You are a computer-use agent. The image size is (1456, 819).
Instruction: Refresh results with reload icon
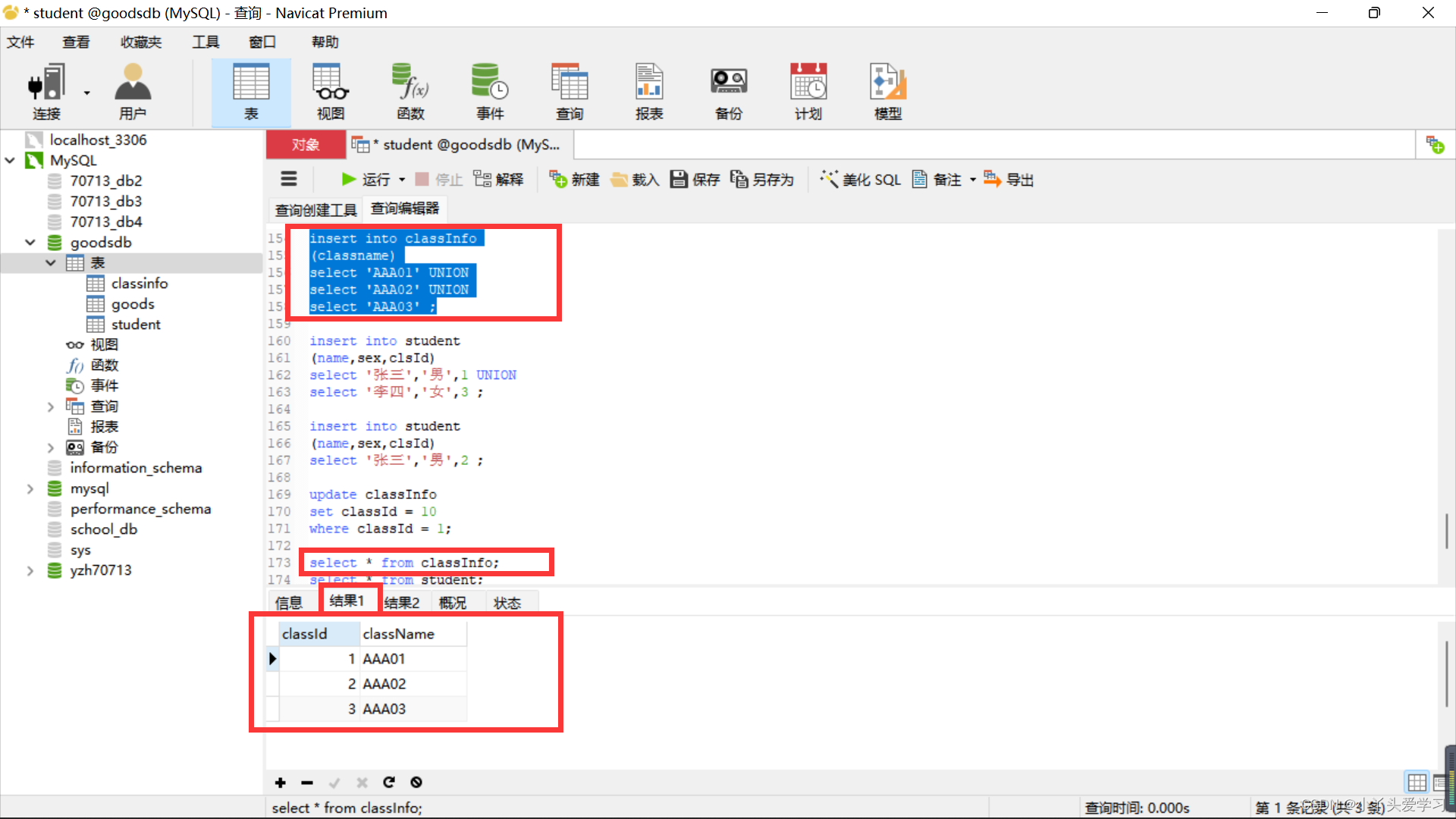coord(388,782)
